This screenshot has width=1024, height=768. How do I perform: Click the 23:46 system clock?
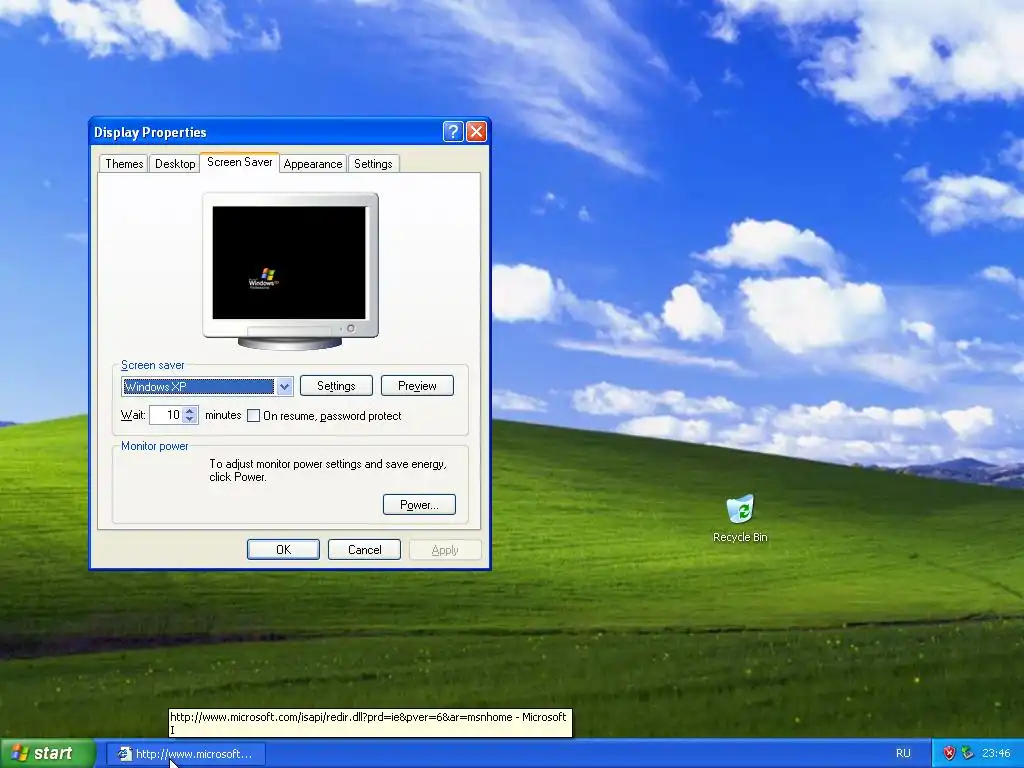click(x=996, y=754)
